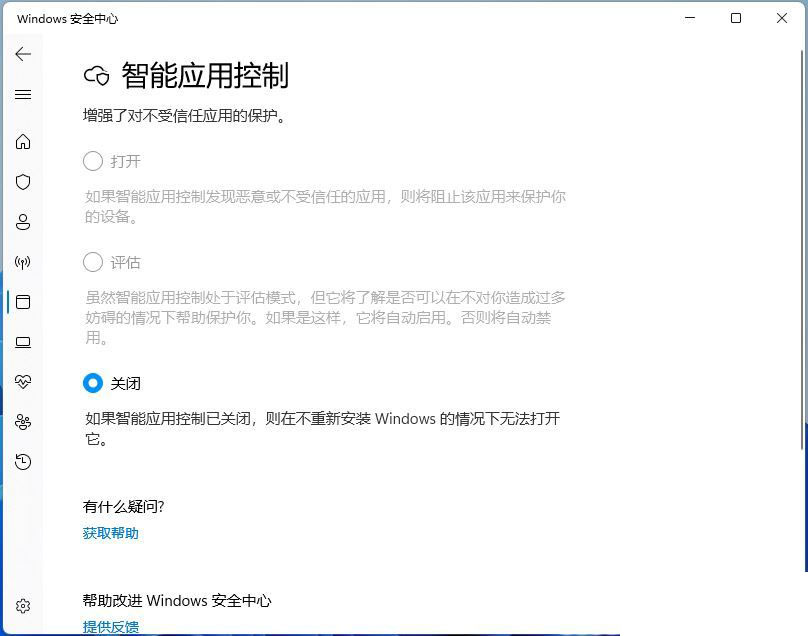Image resolution: width=808 pixels, height=636 pixels.
Task: Minimize the Windows 安全中心 window
Action: pos(690,18)
